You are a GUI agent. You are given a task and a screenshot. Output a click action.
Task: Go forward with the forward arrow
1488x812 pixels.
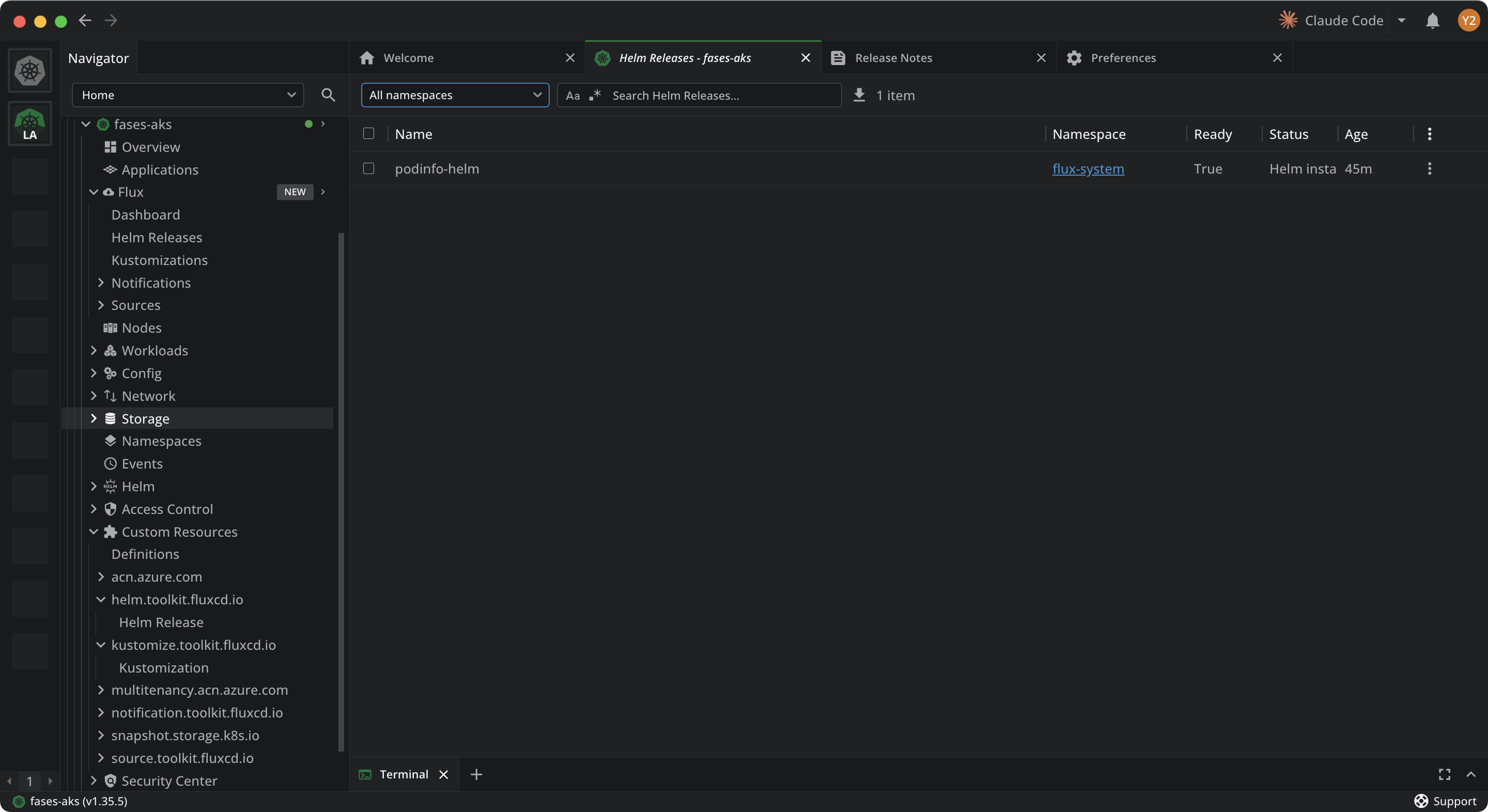(111, 21)
